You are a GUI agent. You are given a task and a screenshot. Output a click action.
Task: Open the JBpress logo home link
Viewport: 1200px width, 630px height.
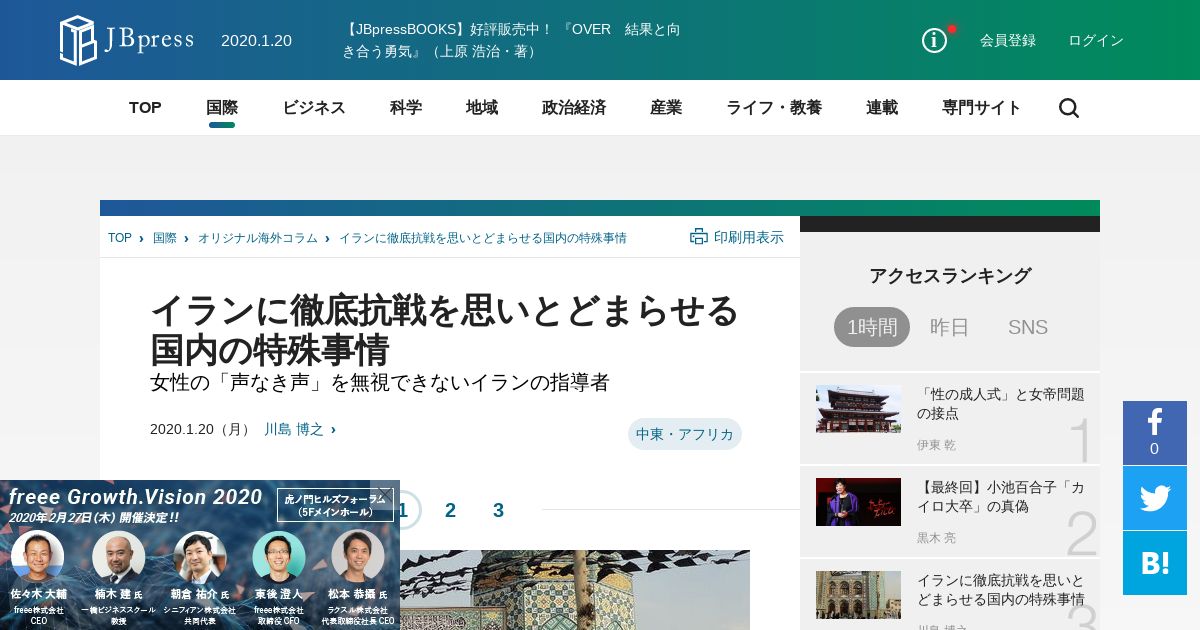pos(126,40)
